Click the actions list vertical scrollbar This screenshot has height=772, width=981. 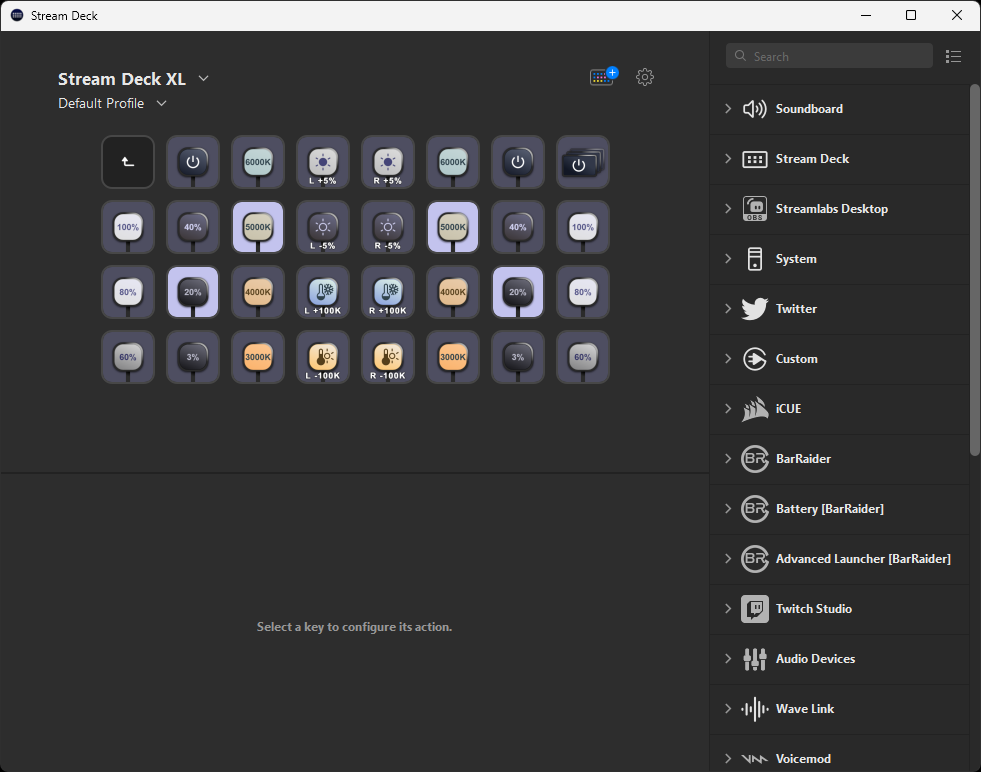(x=975, y=270)
